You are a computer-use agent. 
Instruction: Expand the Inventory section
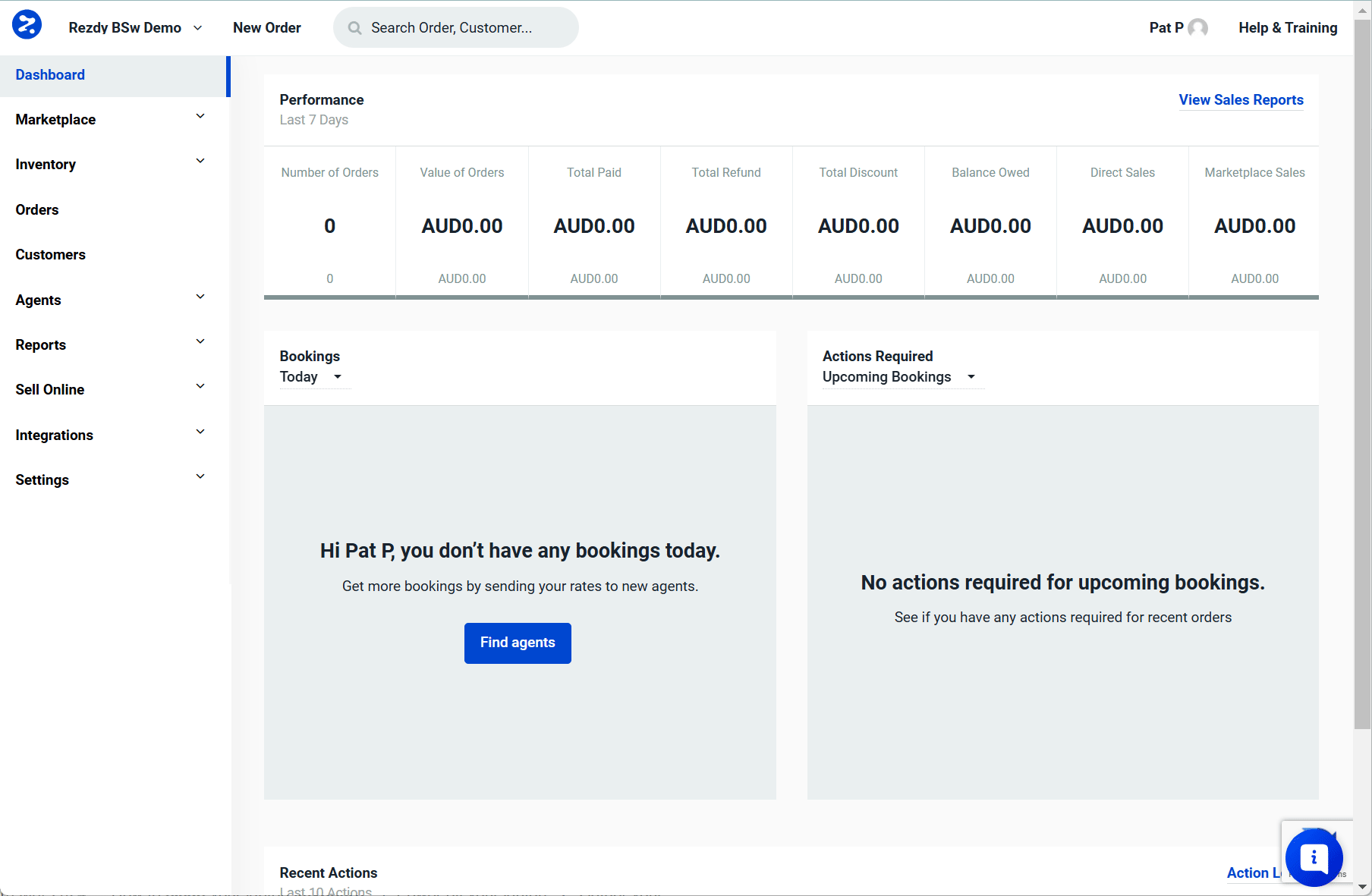pyautogui.click(x=200, y=161)
